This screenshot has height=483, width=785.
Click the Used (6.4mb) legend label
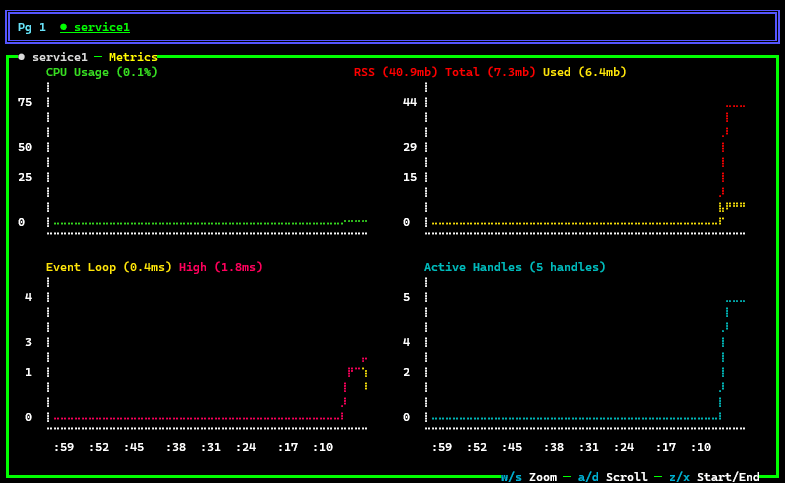585,72
